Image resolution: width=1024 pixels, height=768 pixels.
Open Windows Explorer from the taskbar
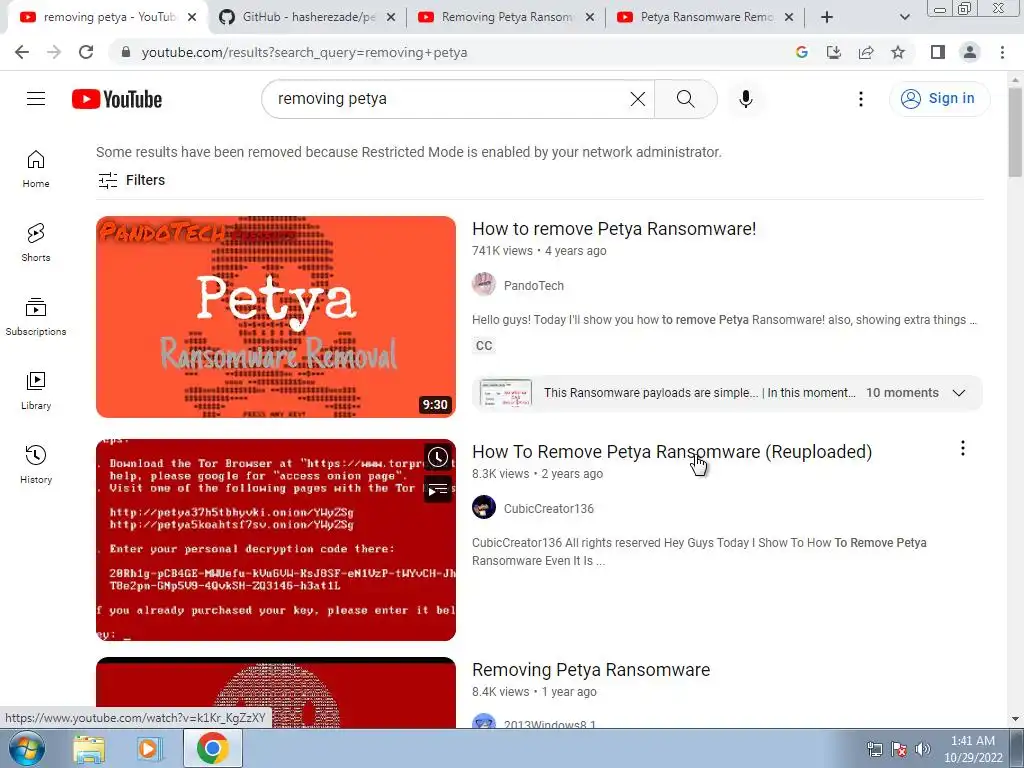89,749
